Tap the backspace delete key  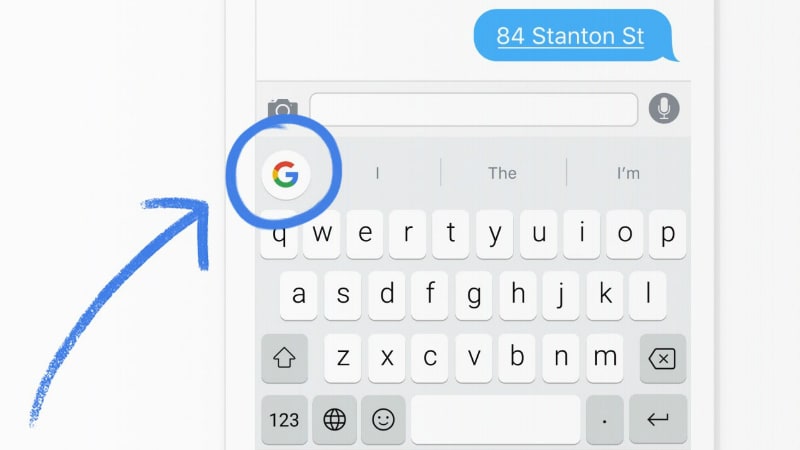[662, 359]
